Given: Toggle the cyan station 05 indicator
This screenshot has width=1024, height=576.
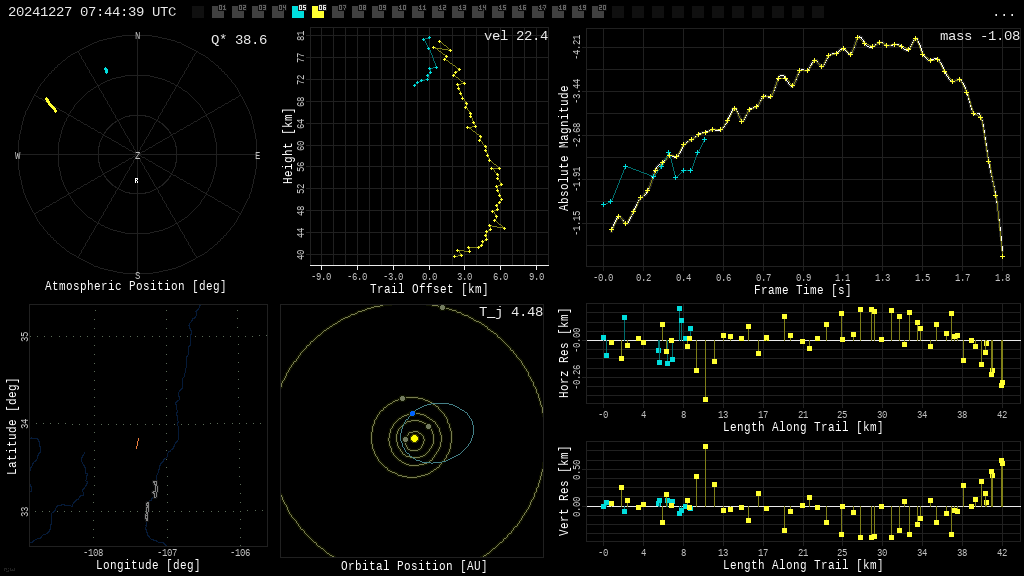Looking at the screenshot, I should point(298,12).
